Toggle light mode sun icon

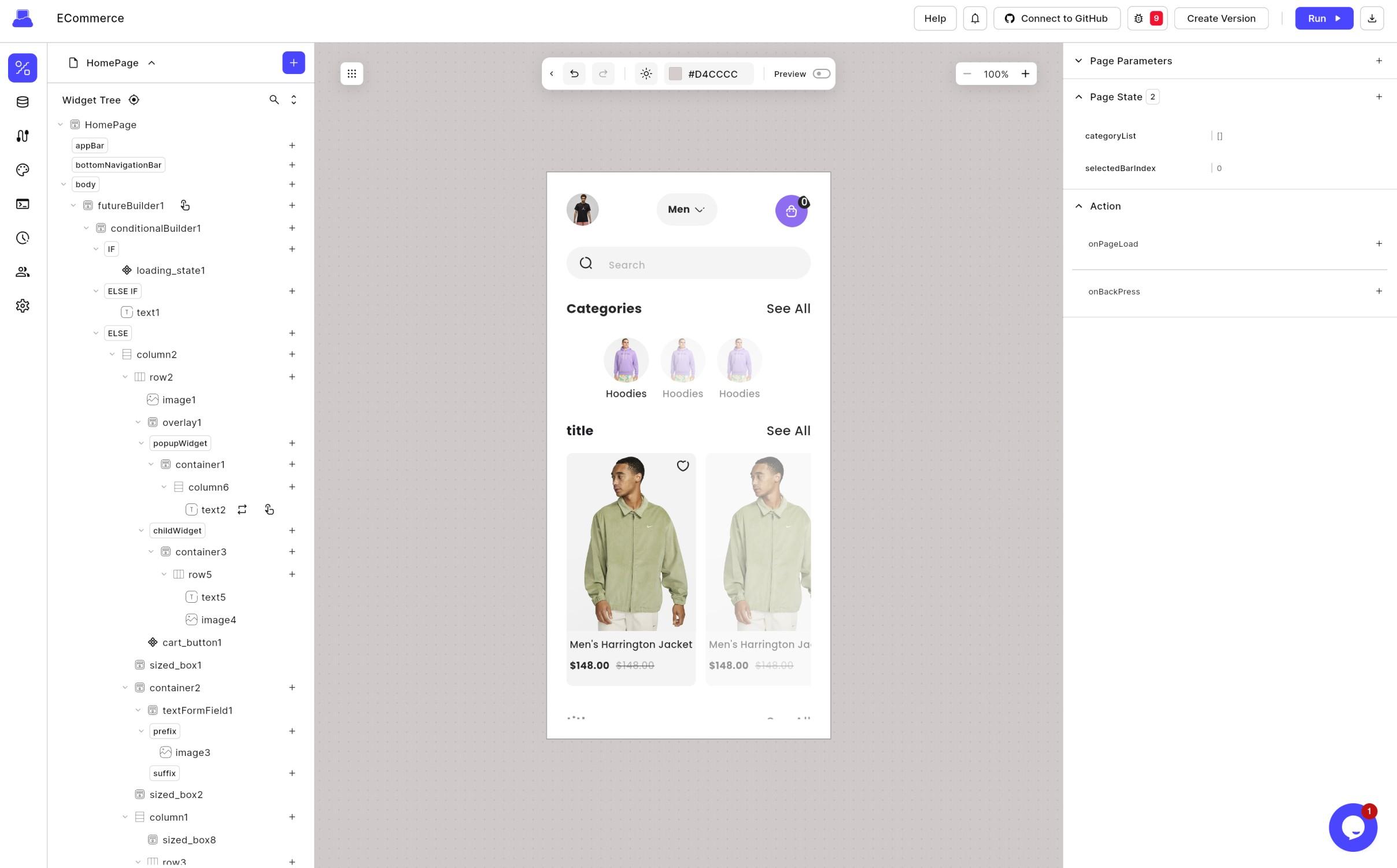646,74
